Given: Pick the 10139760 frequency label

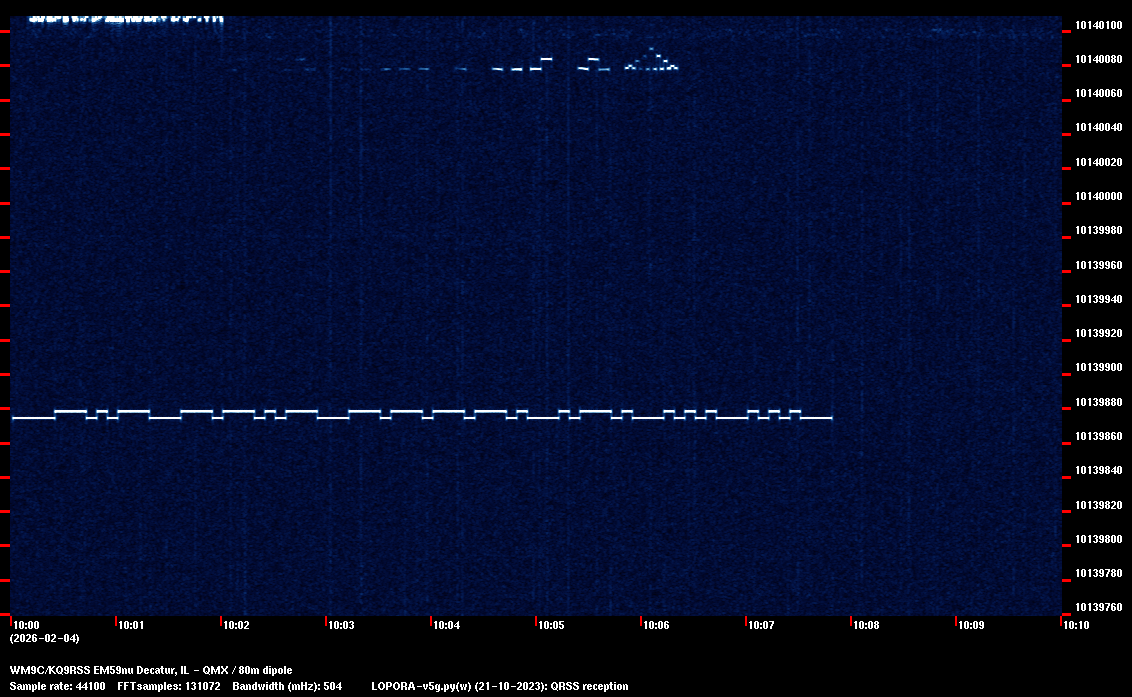Looking at the screenshot, I should click(x=1097, y=607).
